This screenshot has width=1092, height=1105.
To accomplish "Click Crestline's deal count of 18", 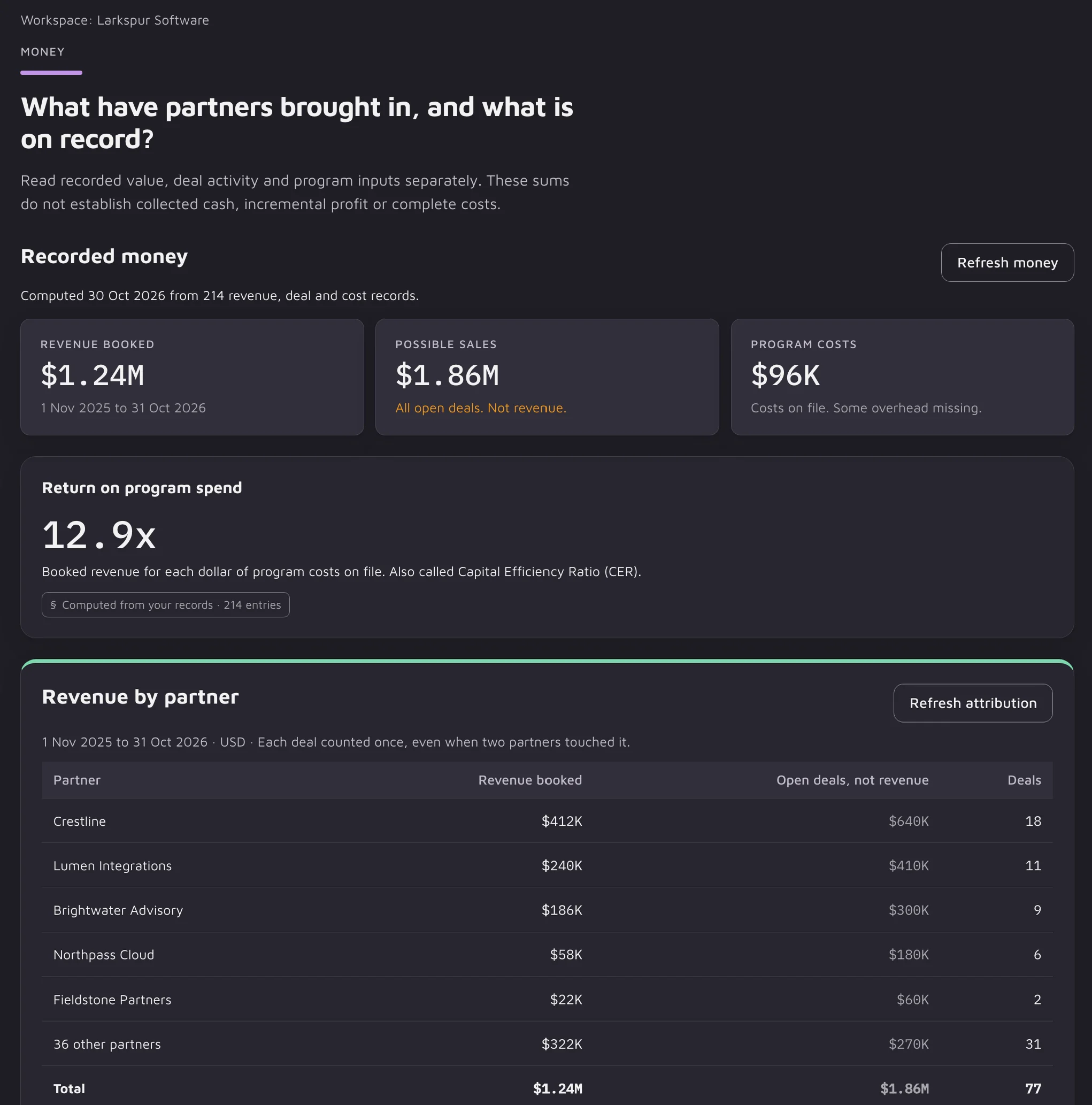I will 1033,822.
